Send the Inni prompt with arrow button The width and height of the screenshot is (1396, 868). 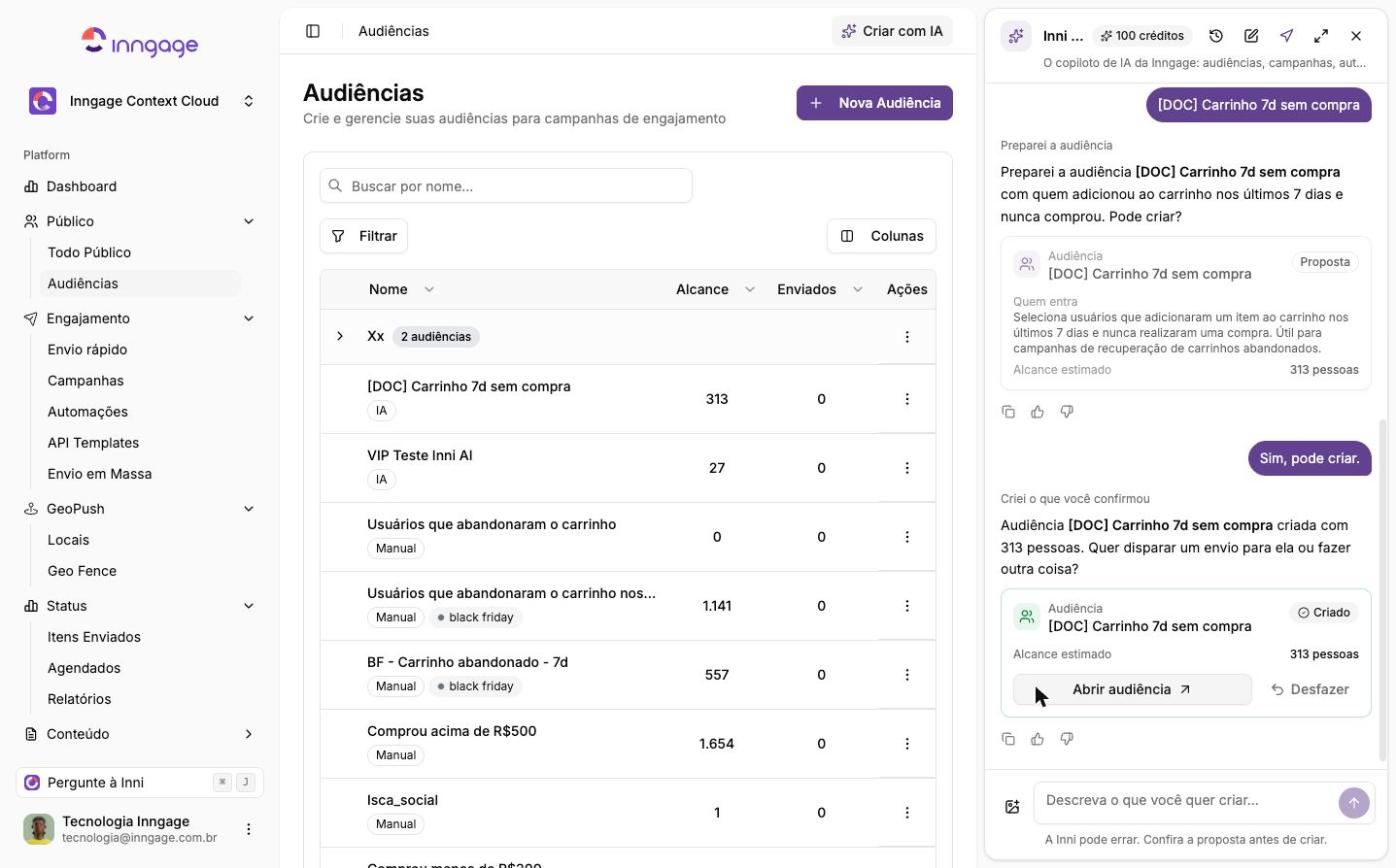[x=1354, y=802]
